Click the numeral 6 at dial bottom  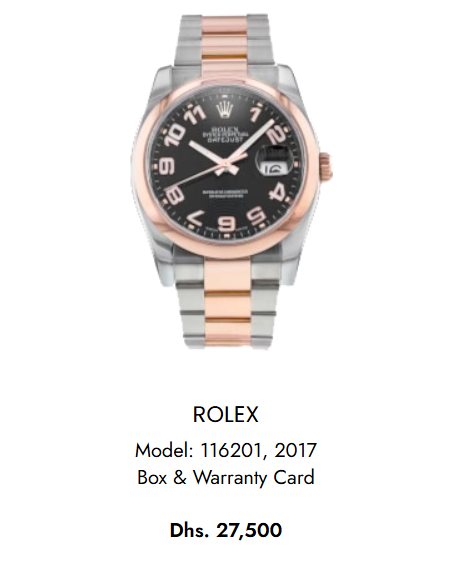tap(226, 224)
